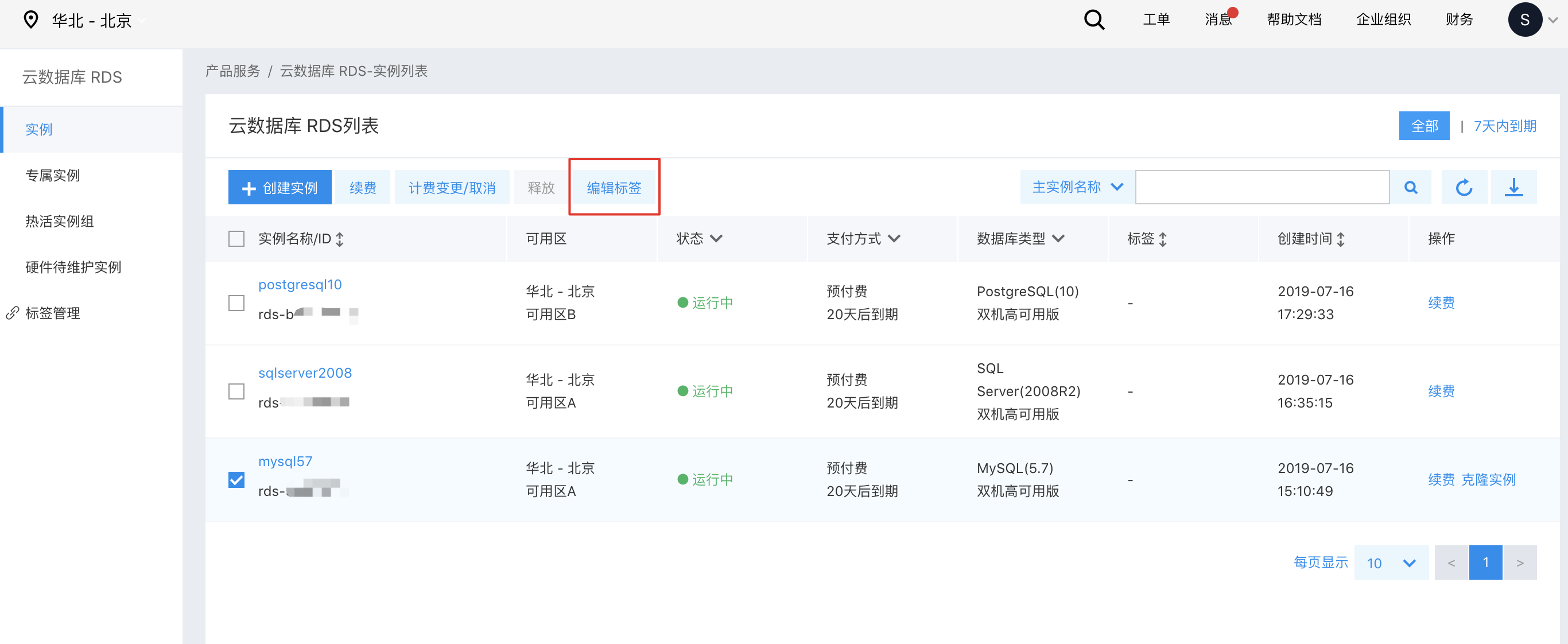1568x644 pixels.
Task: Click the 编辑标签 button
Action: [614, 188]
